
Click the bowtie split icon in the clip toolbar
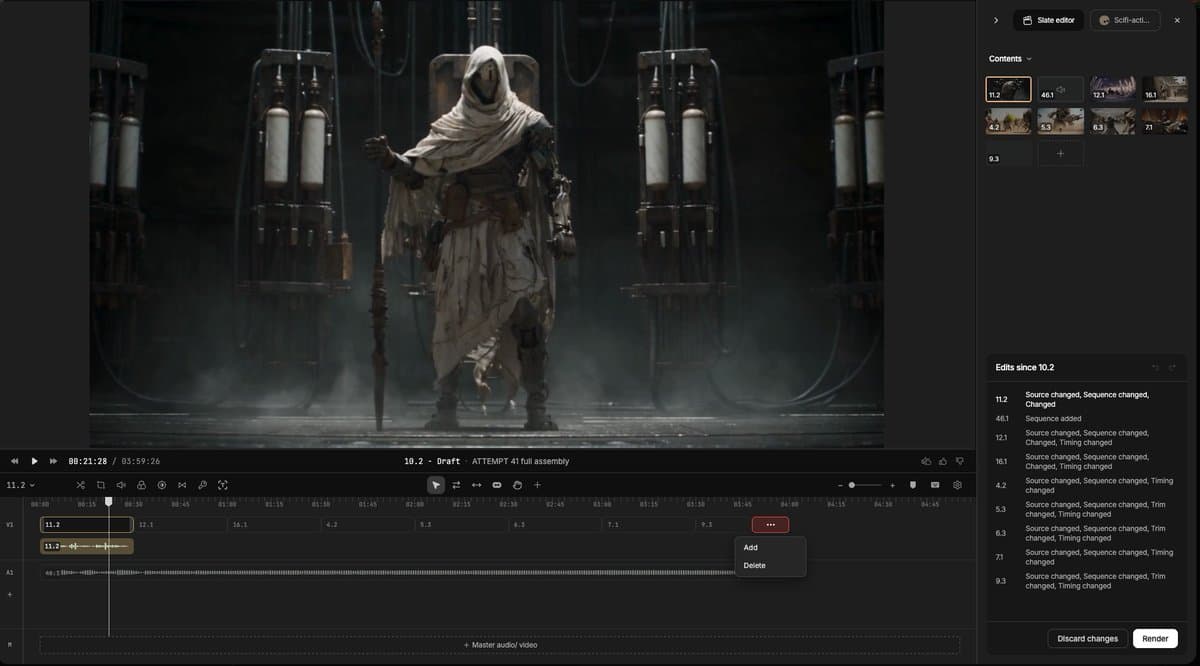(x=181, y=485)
